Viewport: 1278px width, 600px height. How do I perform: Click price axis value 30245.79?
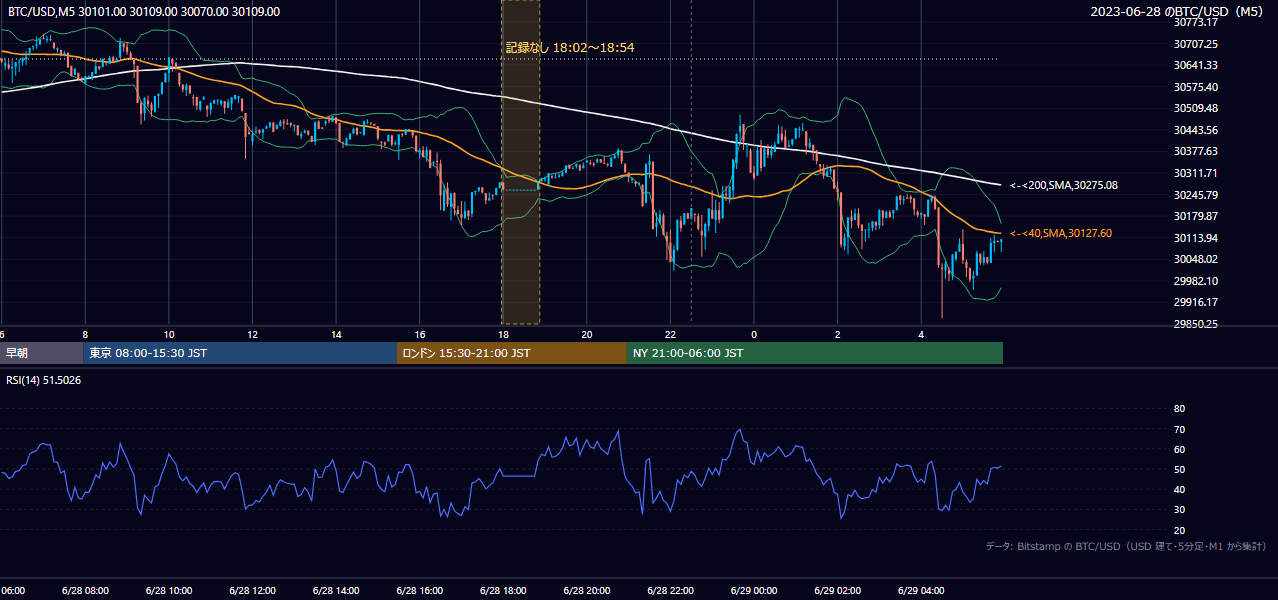click(1195, 195)
